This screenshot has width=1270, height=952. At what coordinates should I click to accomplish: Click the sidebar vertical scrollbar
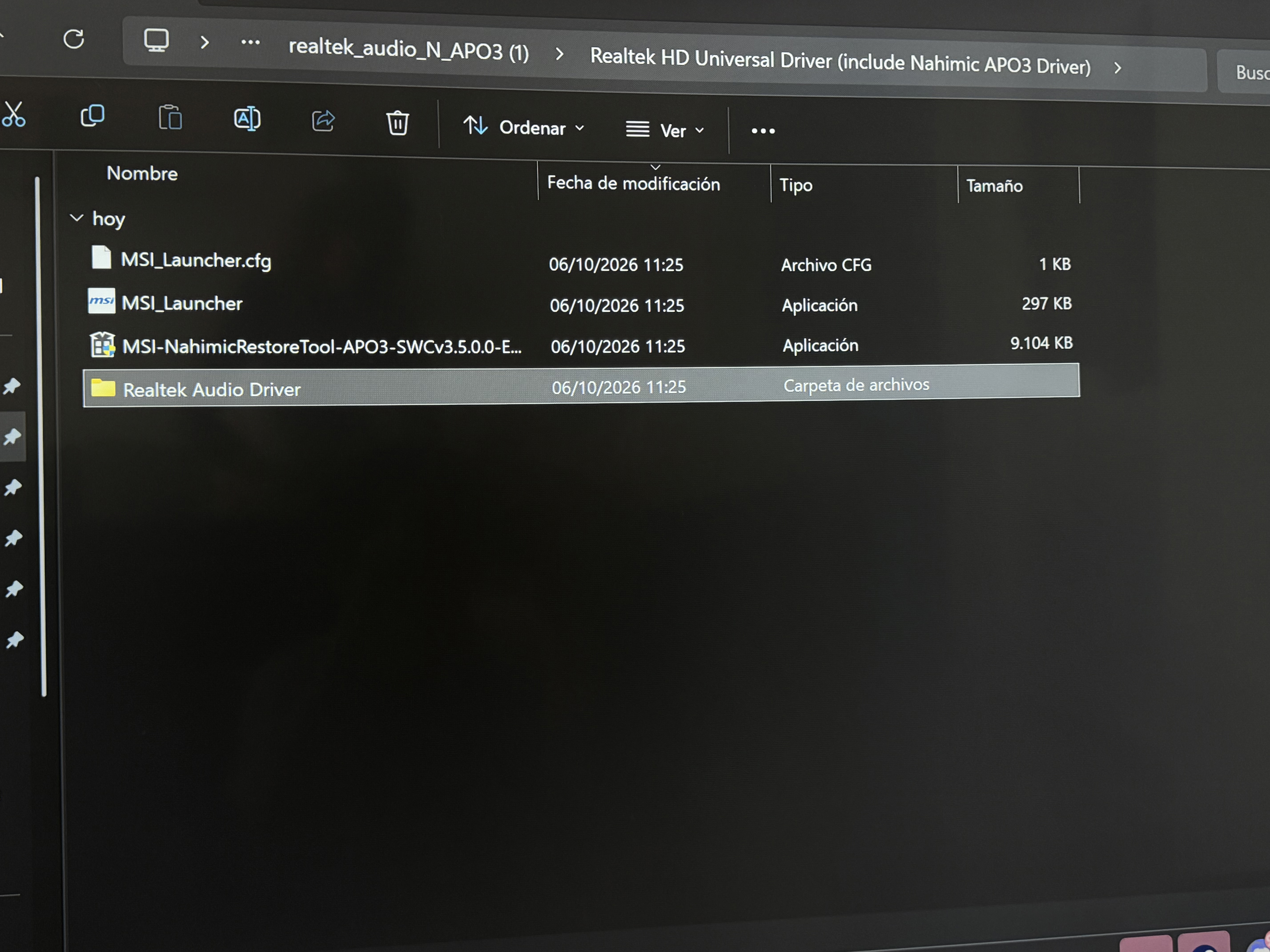pyautogui.click(x=40, y=436)
